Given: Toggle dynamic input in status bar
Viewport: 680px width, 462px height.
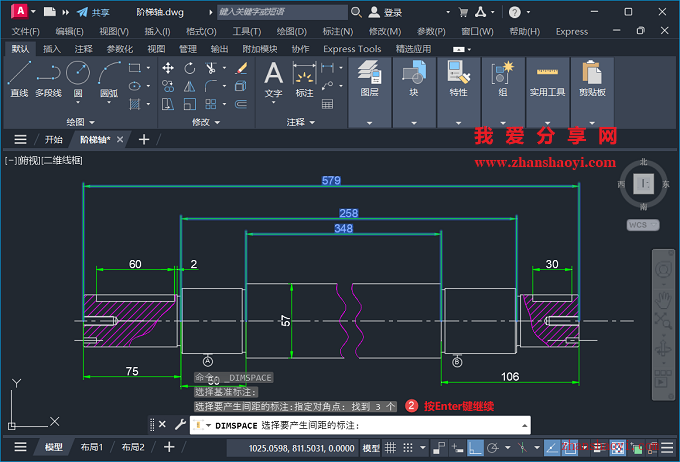Looking at the screenshot, I should [x=457, y=448].
